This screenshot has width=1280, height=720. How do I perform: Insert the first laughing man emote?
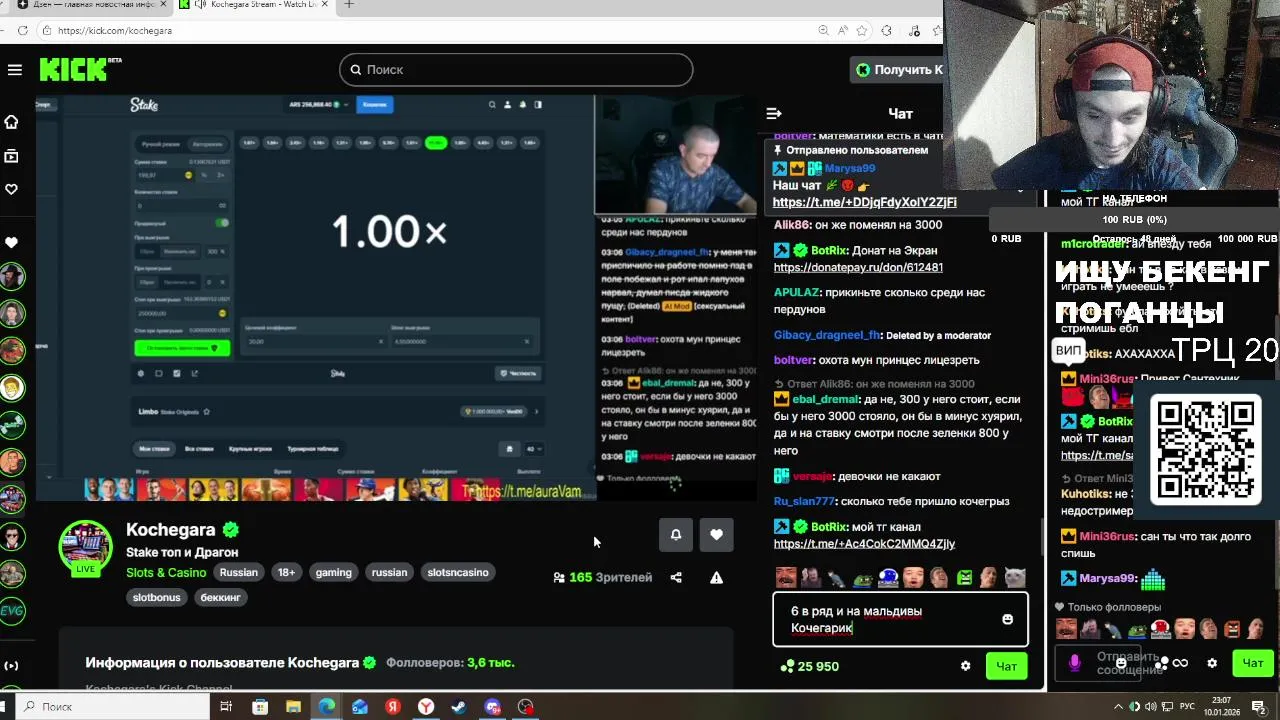coord(787,577)
